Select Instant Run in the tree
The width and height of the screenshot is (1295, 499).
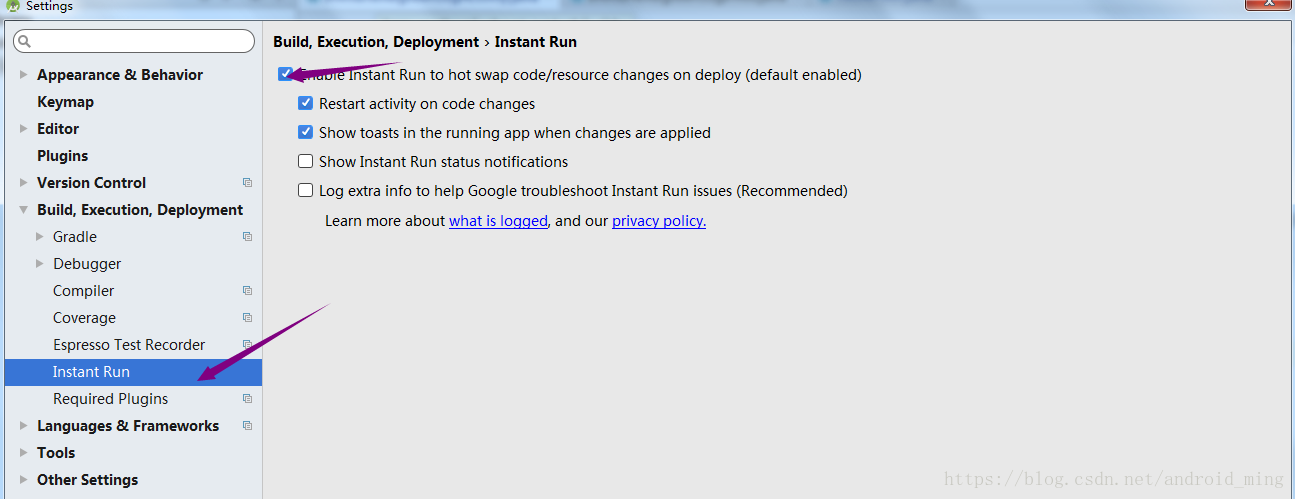(133, 372)
